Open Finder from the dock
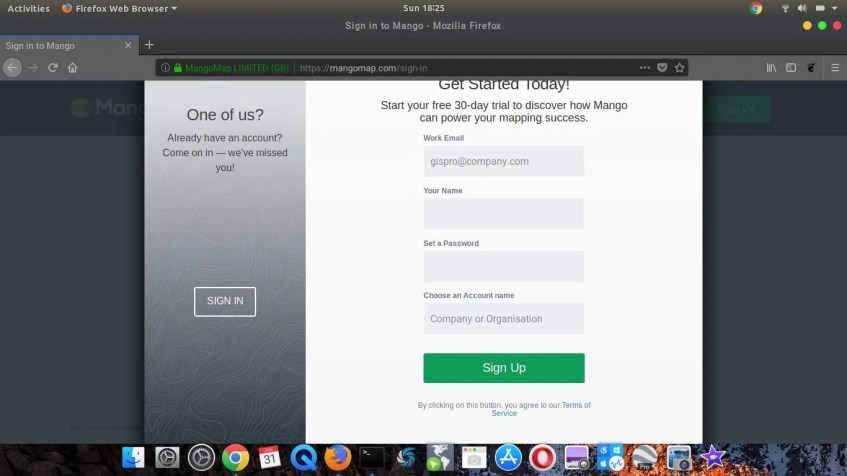 coord(133,458)
